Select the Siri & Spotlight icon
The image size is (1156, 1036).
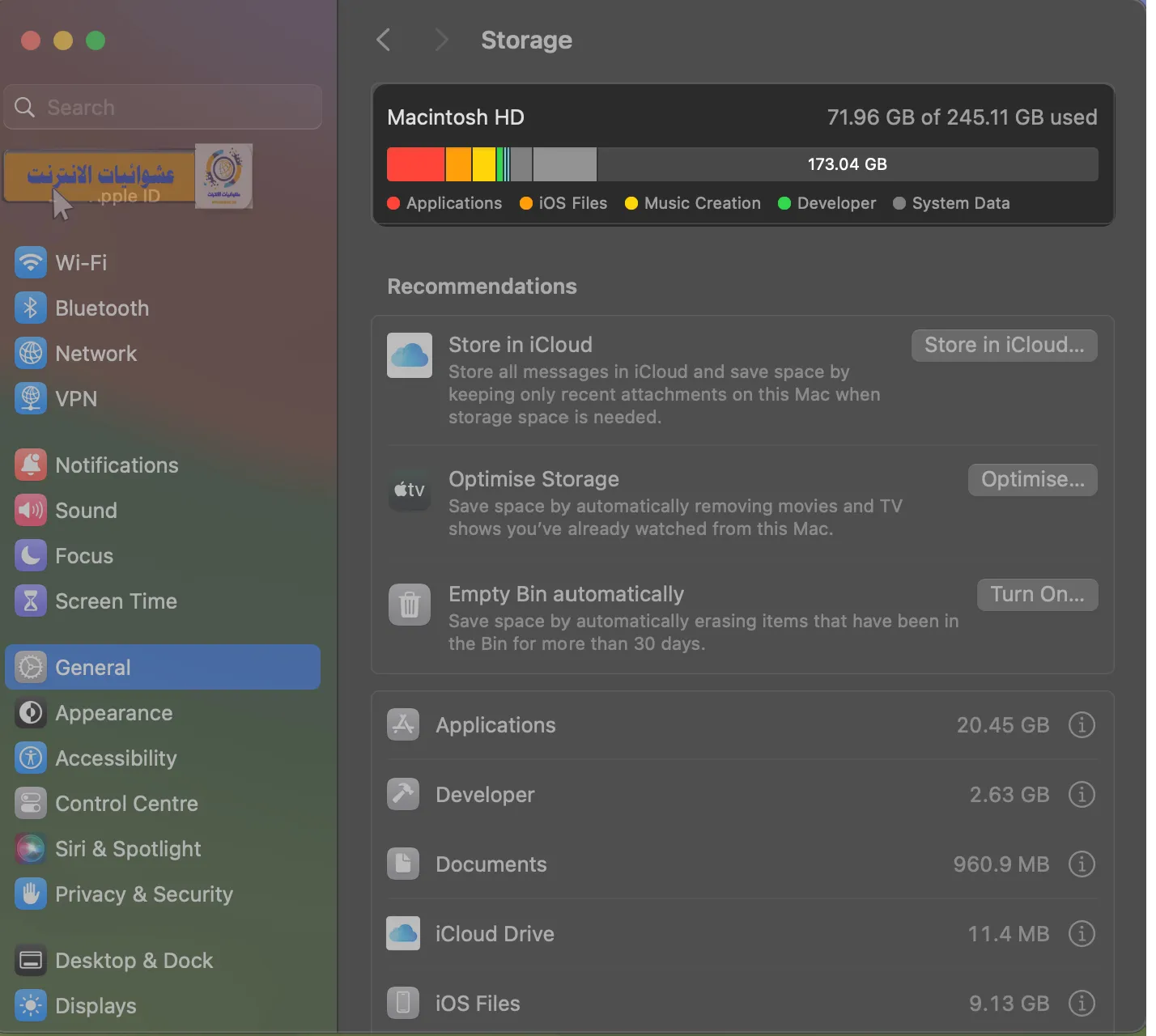coord(31,849)
